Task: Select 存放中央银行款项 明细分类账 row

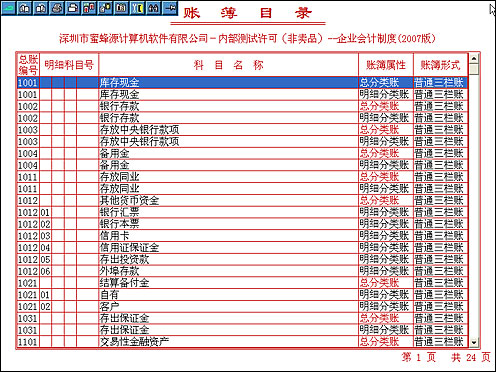Action: (242, 142)
